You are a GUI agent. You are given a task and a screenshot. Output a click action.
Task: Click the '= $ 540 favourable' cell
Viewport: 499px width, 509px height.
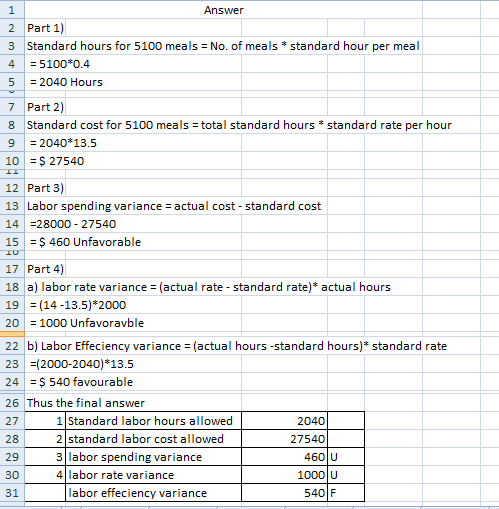tap(81, 382)
